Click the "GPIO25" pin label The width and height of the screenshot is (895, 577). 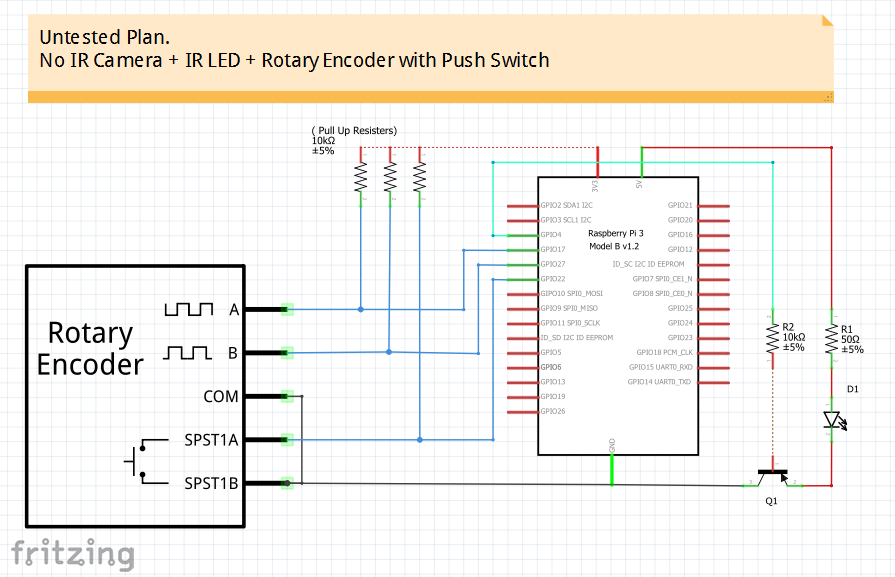[680, 308]
